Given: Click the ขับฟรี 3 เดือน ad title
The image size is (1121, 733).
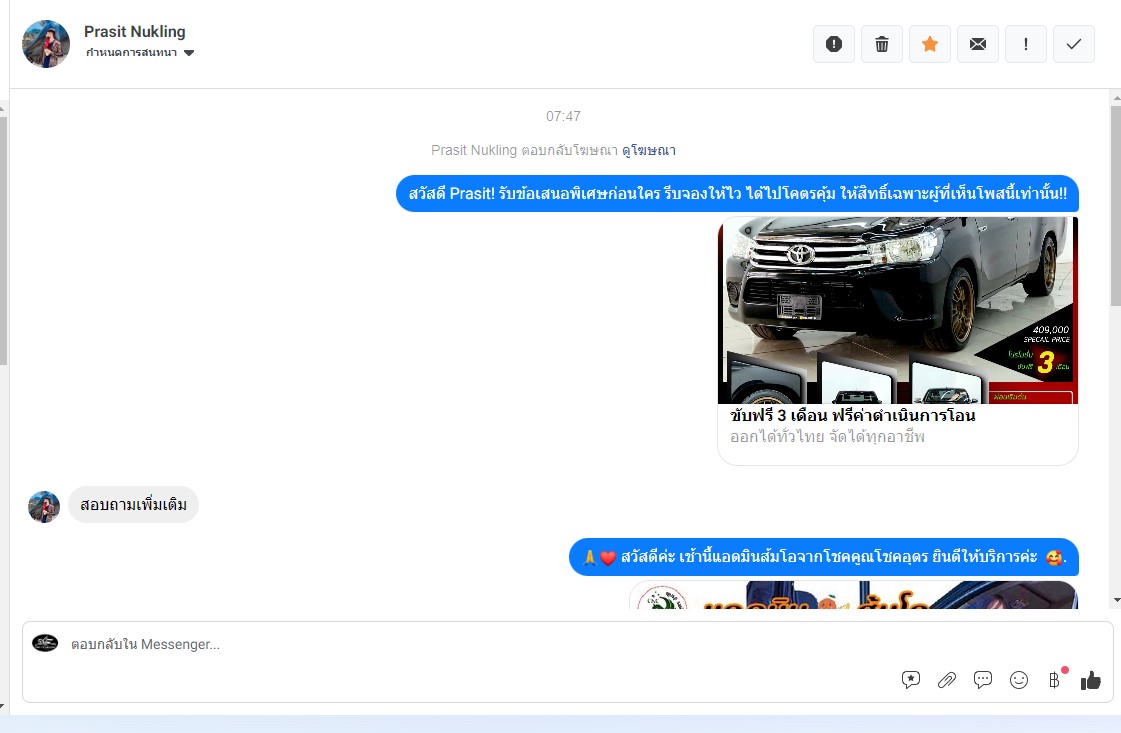Looking at the screenshot, I should [x=853, y=415].
